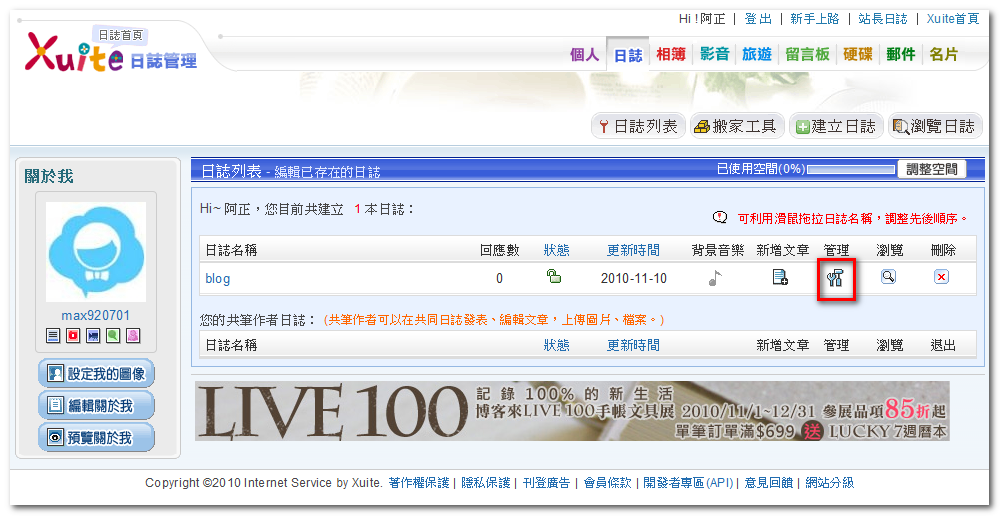The image size is (1000, 516).
Task: Click the green search icon under username
Action: point(113,335)
